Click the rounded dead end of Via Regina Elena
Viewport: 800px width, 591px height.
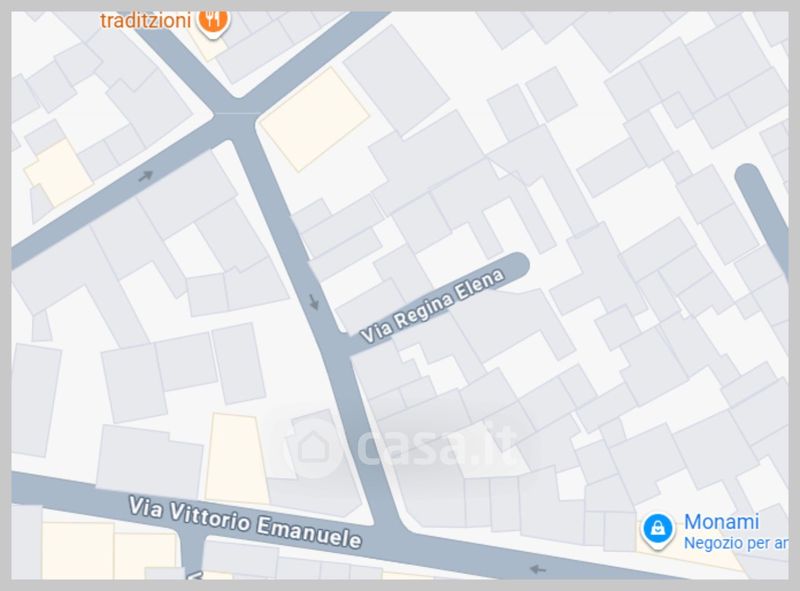coord(515,266)
